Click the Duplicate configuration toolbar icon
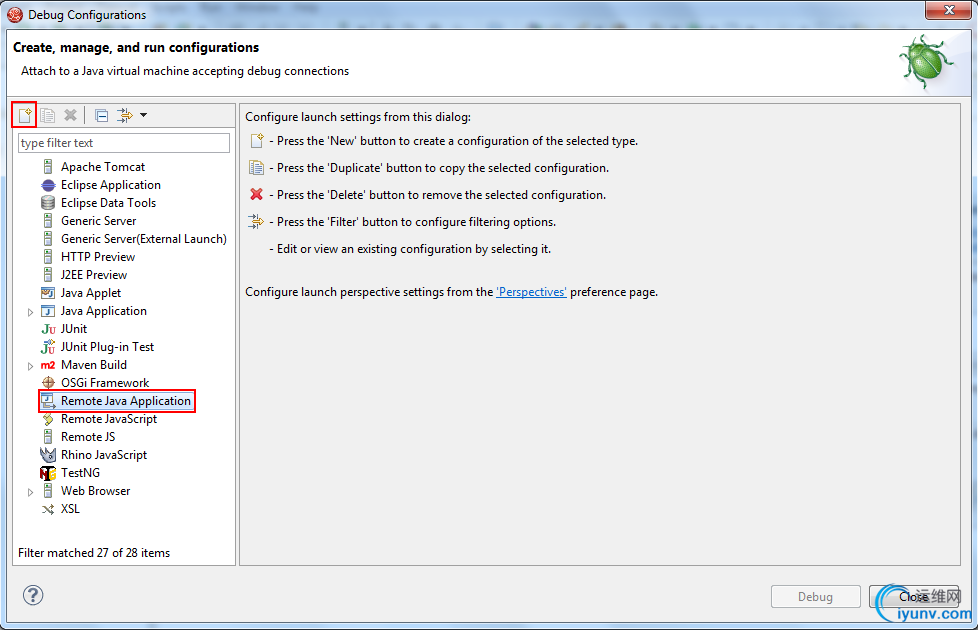Image resolution: width=978 pixels, height=630 pixels. click(x=47, y=115)
